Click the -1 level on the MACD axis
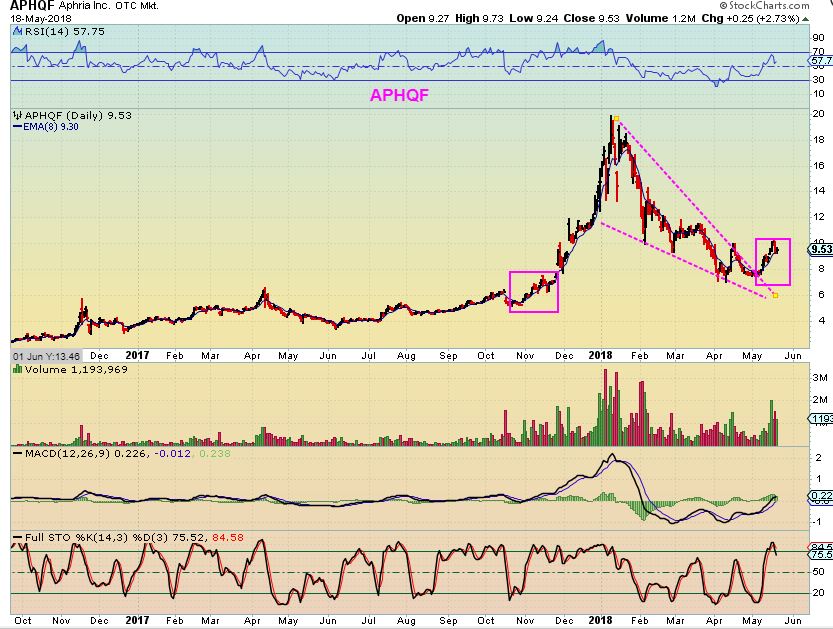The height and width of the screenshot is (629, 833). pos(819,522)
